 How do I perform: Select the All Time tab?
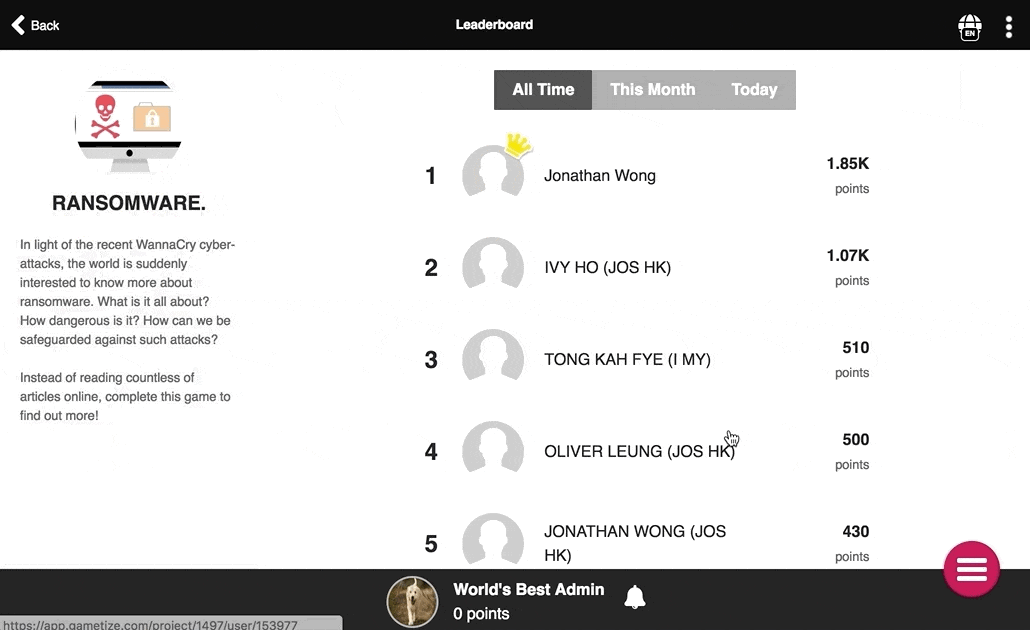(x=543, y=90)
